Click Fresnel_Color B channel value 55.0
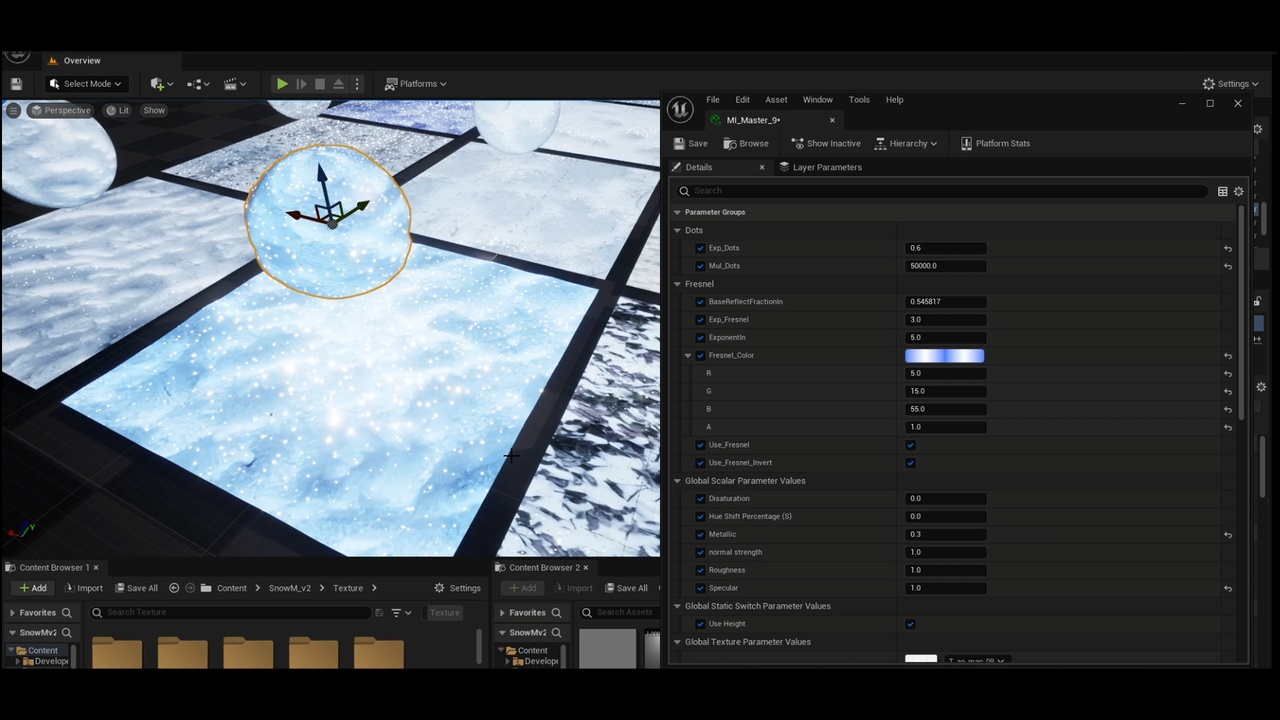1280x720 pixels. pos(945,409)
